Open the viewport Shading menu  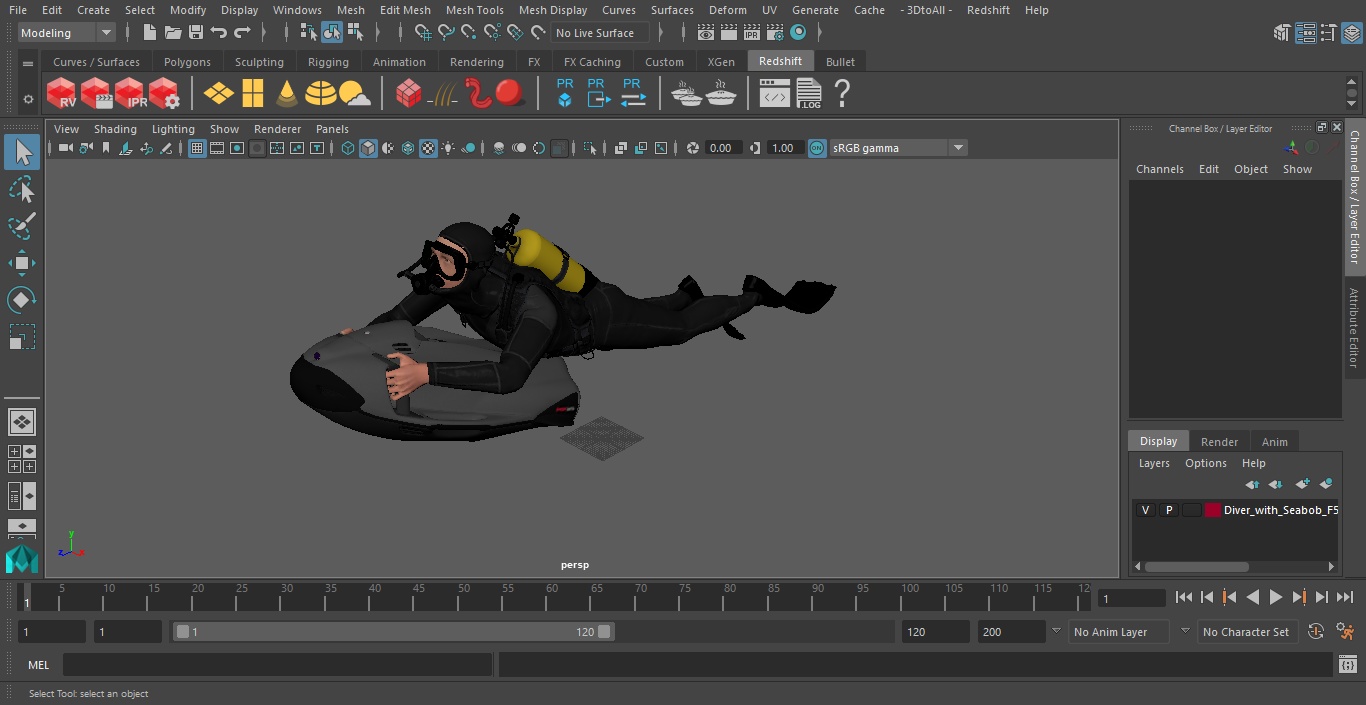point(115,129)
